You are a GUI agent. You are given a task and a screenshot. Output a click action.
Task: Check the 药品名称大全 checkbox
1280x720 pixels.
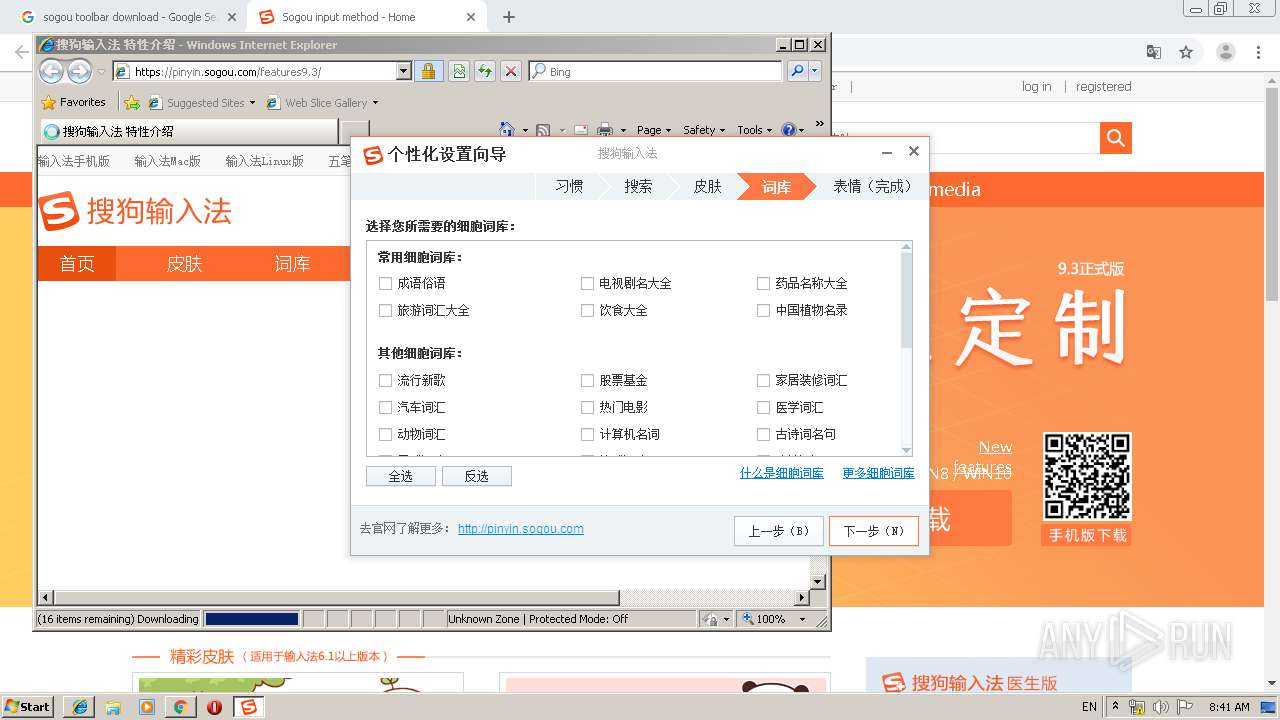(x=764, y=284)
